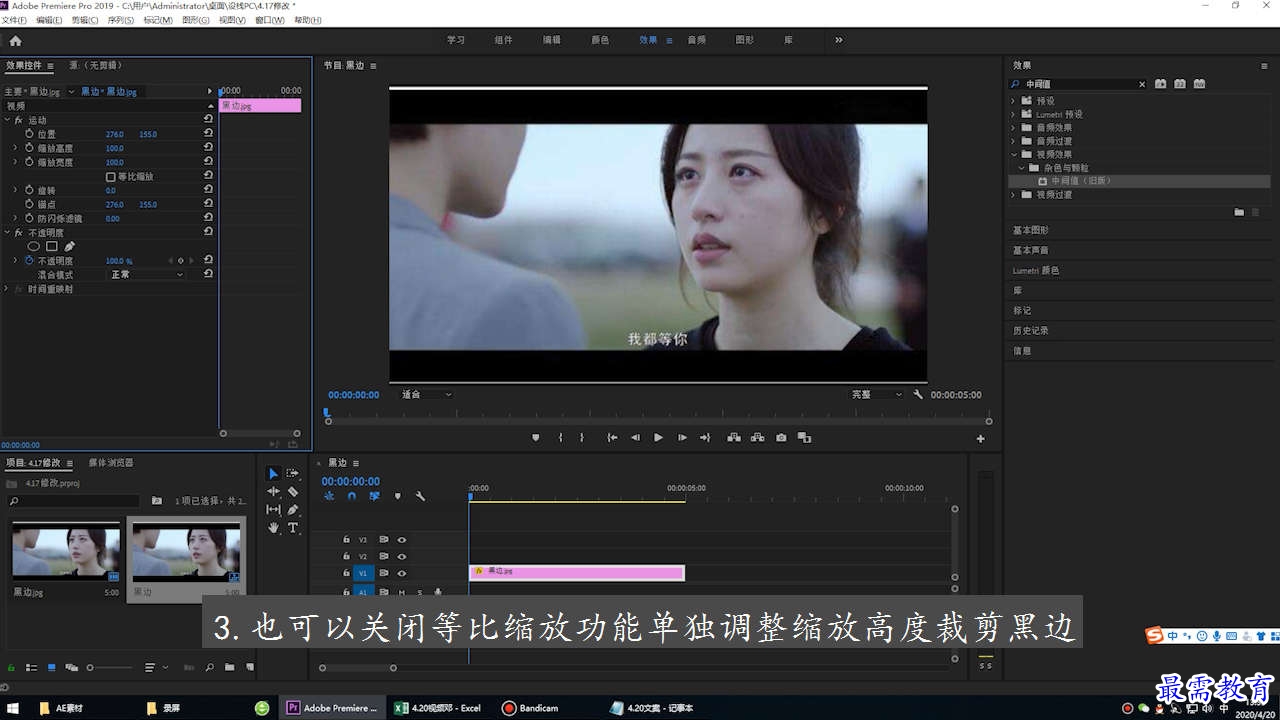1280x720 pixels.
Task: Open 文件(F) menu
Action: [14, 20]
